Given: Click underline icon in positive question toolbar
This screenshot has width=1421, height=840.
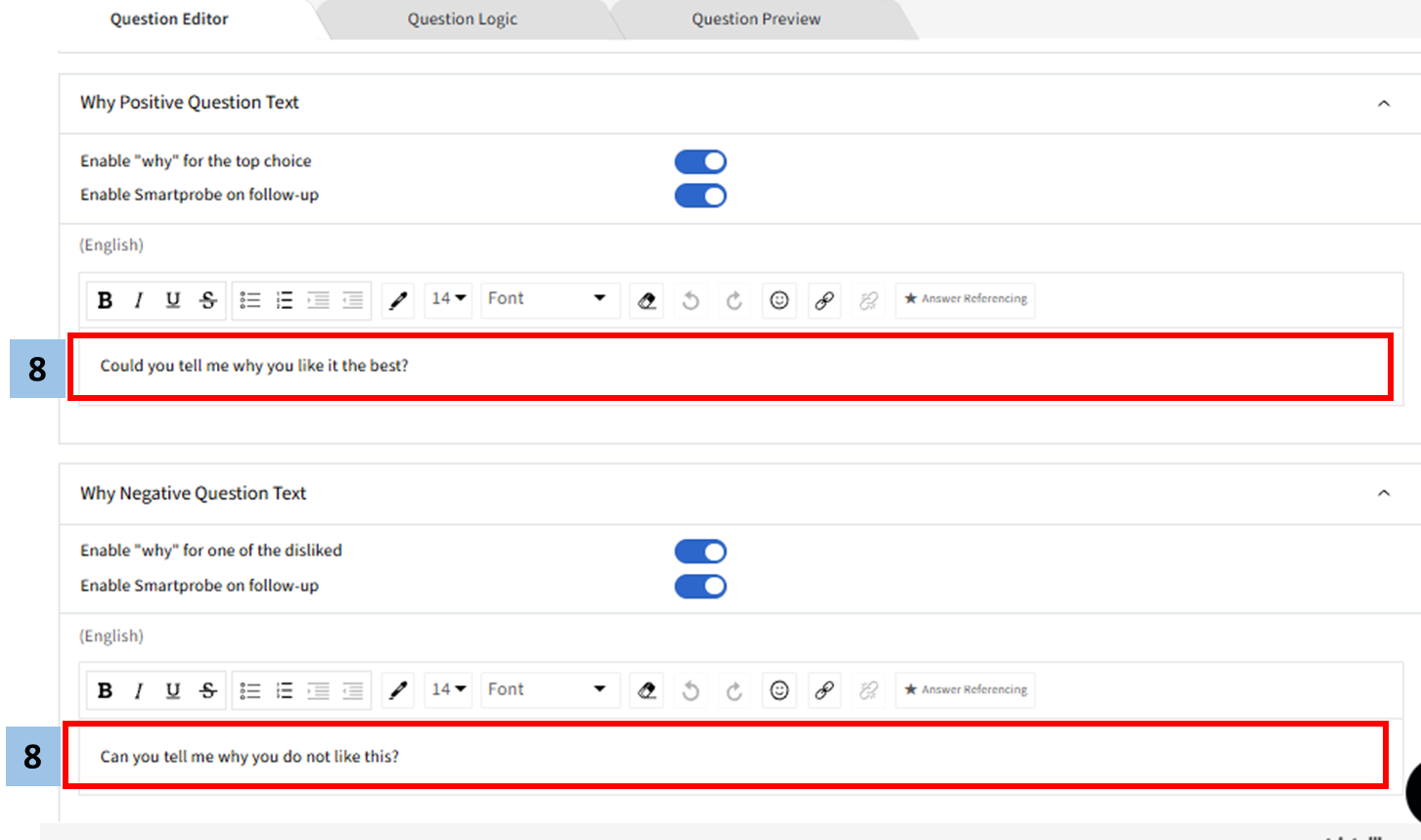Looking at the screenshot, I should click(x=173, y=300).
